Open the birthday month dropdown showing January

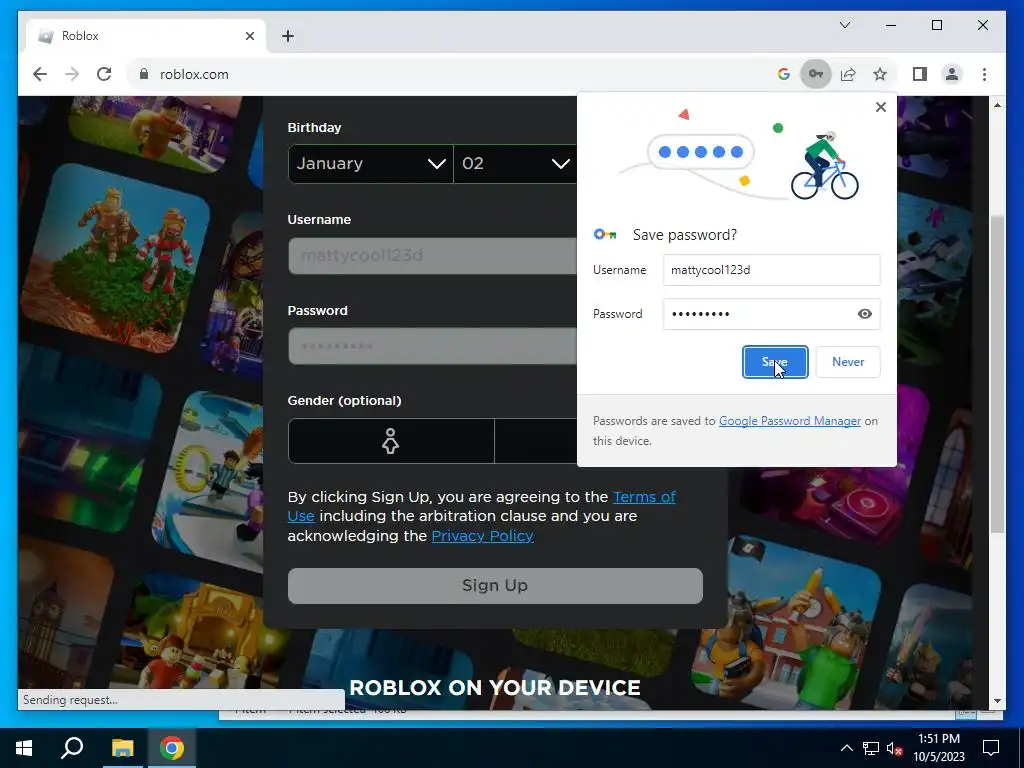[370, 163]
